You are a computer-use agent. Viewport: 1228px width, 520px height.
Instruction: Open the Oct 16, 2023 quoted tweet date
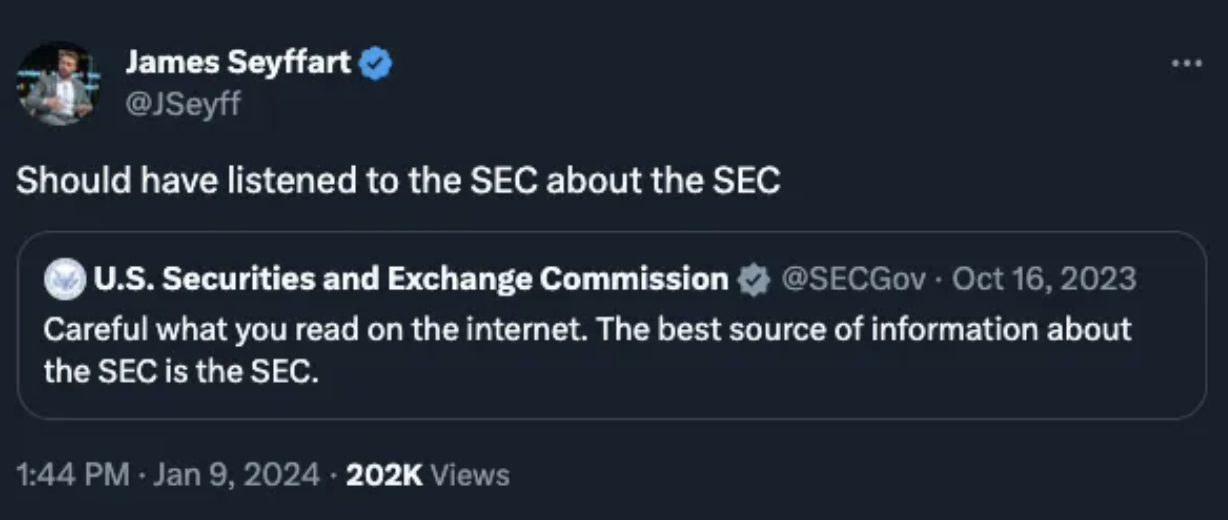(x=1044, y=279)
